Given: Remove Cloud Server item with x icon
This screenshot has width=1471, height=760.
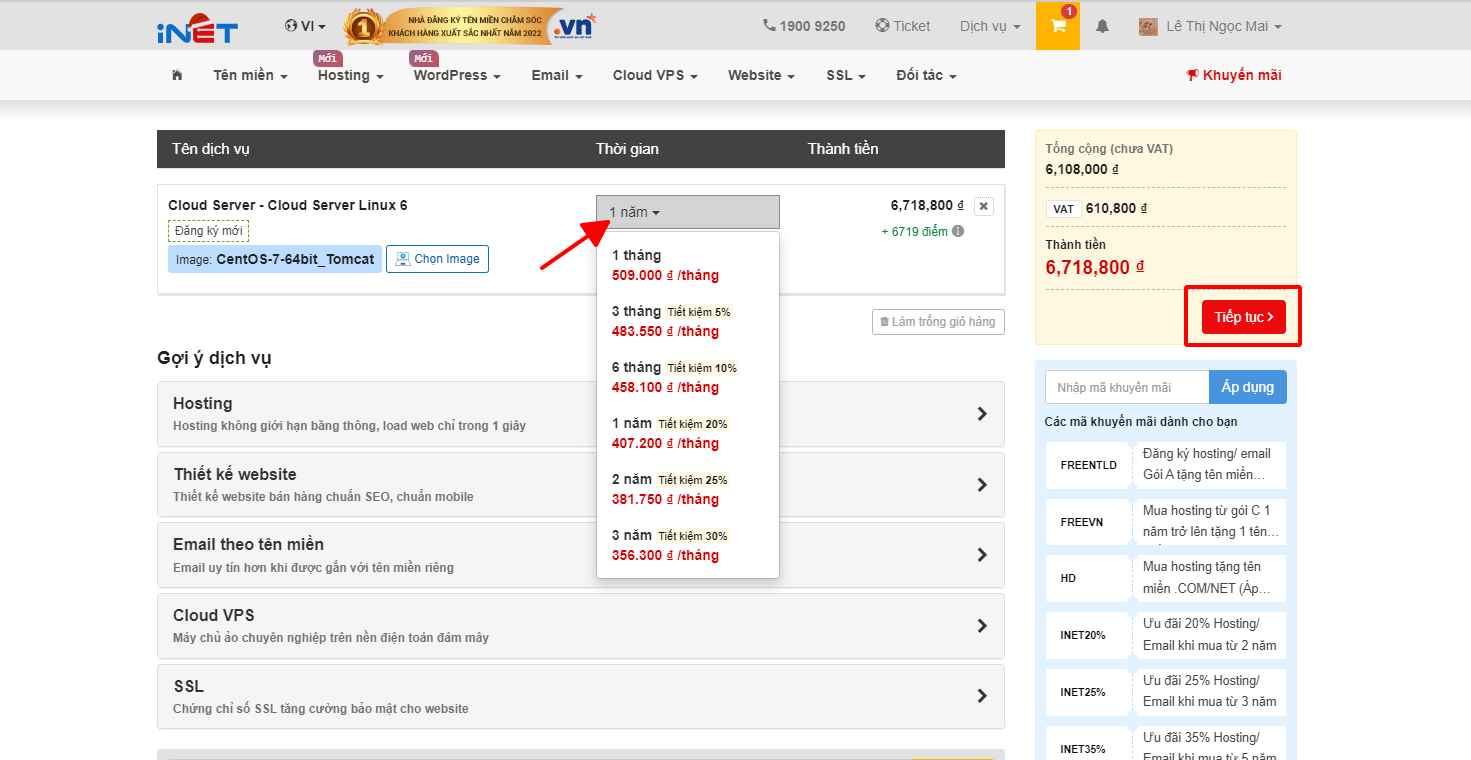Looking at the screenshot, I should coord(984,206).
